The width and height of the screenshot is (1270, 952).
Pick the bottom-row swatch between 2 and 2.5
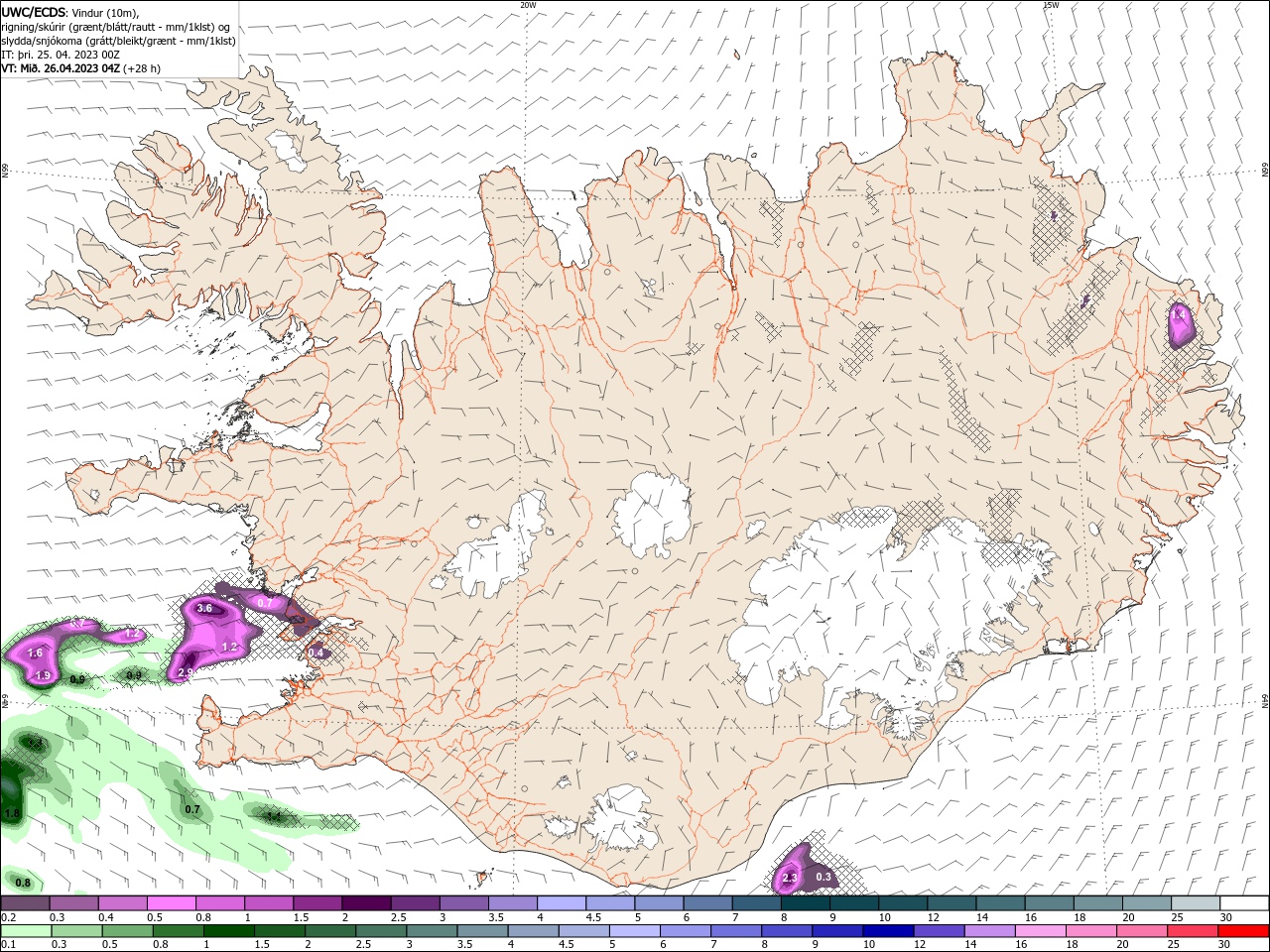click(329, 931)
